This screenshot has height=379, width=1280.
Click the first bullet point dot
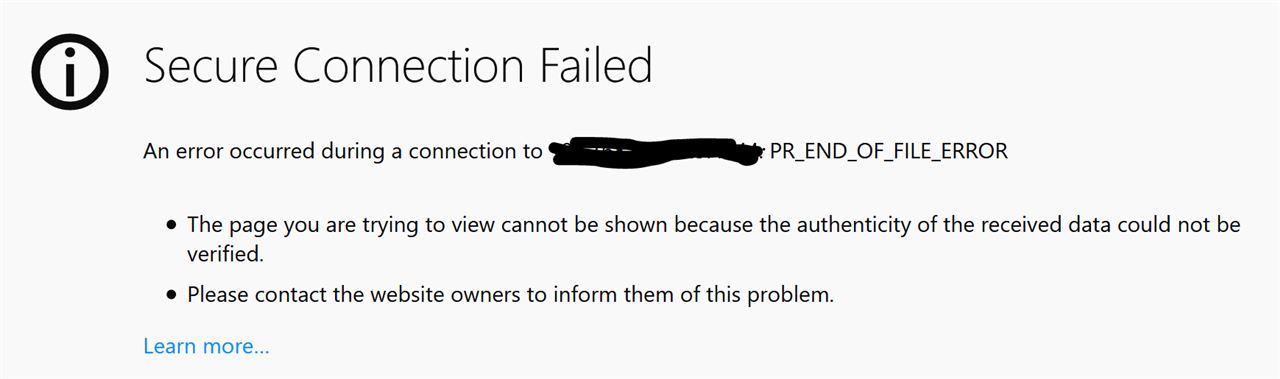(172, 226)
